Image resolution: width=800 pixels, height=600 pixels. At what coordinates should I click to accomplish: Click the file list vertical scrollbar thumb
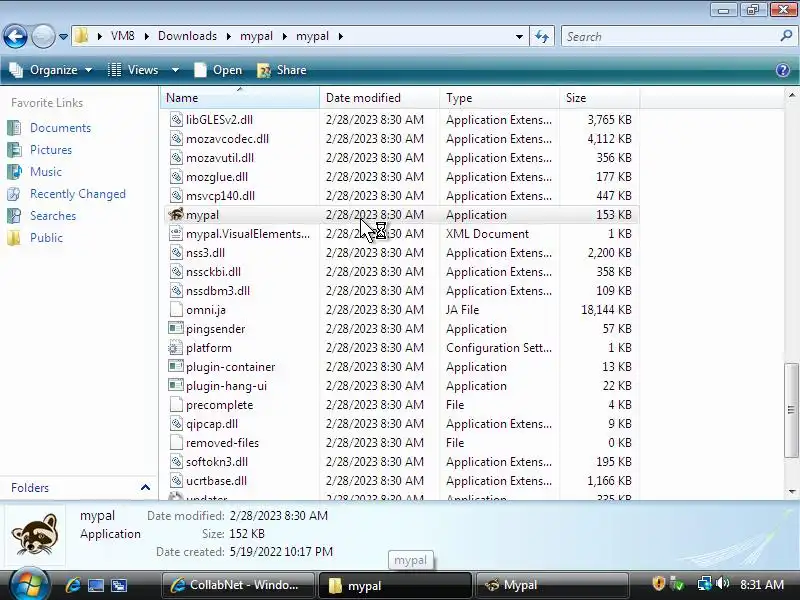pyautogui.click(x=791, y=410)
